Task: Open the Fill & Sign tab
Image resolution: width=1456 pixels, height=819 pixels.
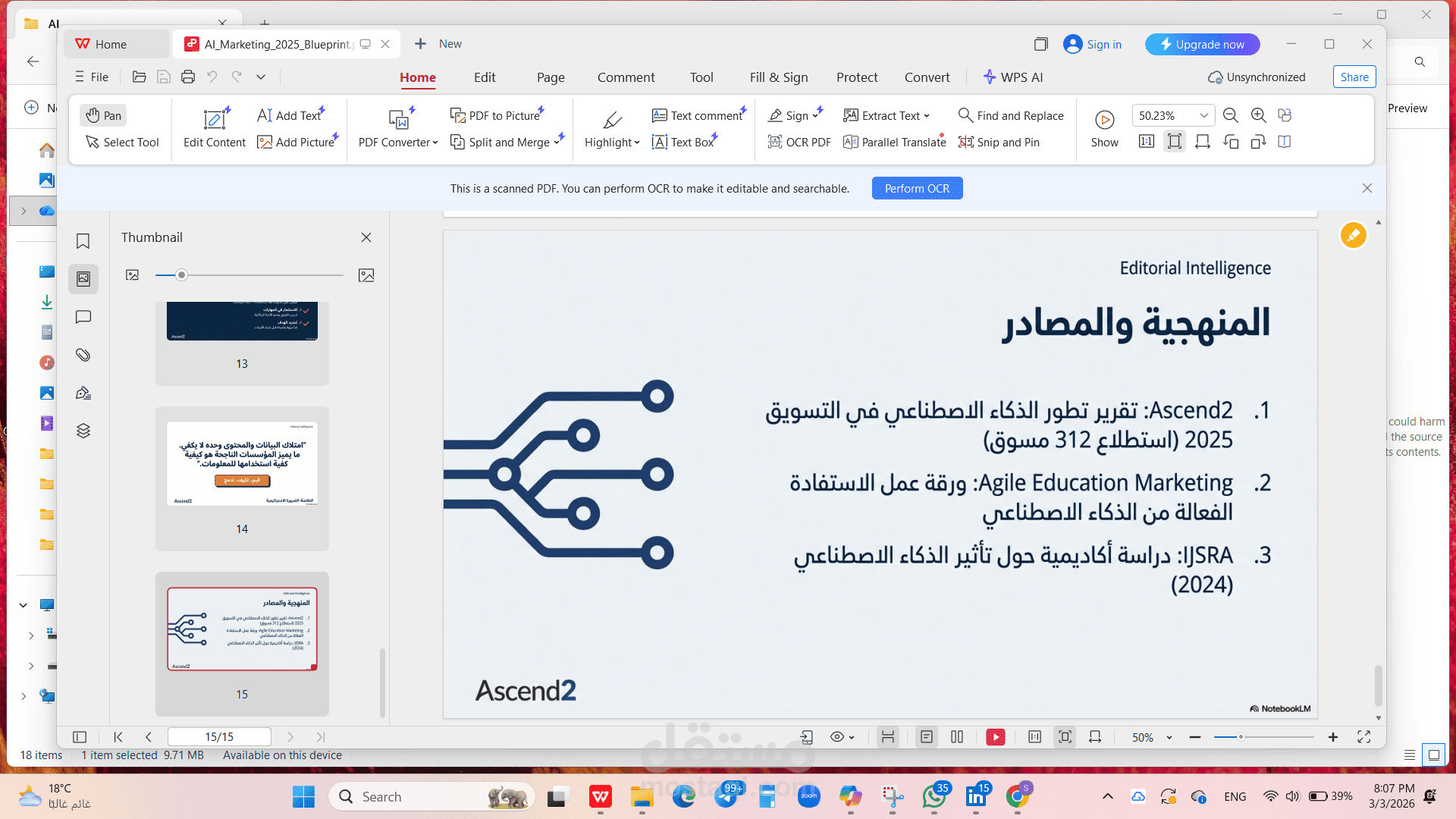Action: pos(779,77)
